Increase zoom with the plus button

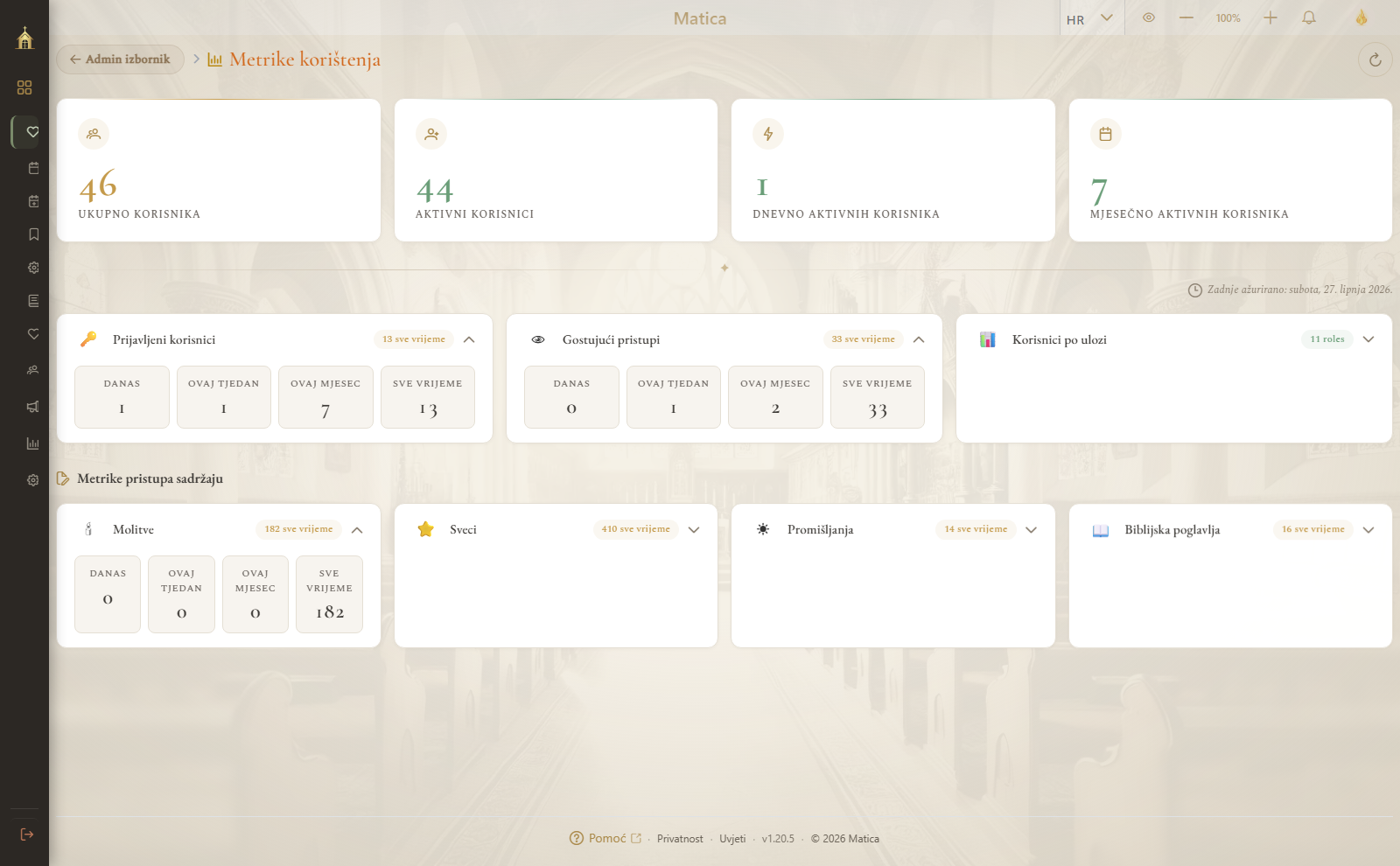pyautogui.click(x=1270, y=17)
